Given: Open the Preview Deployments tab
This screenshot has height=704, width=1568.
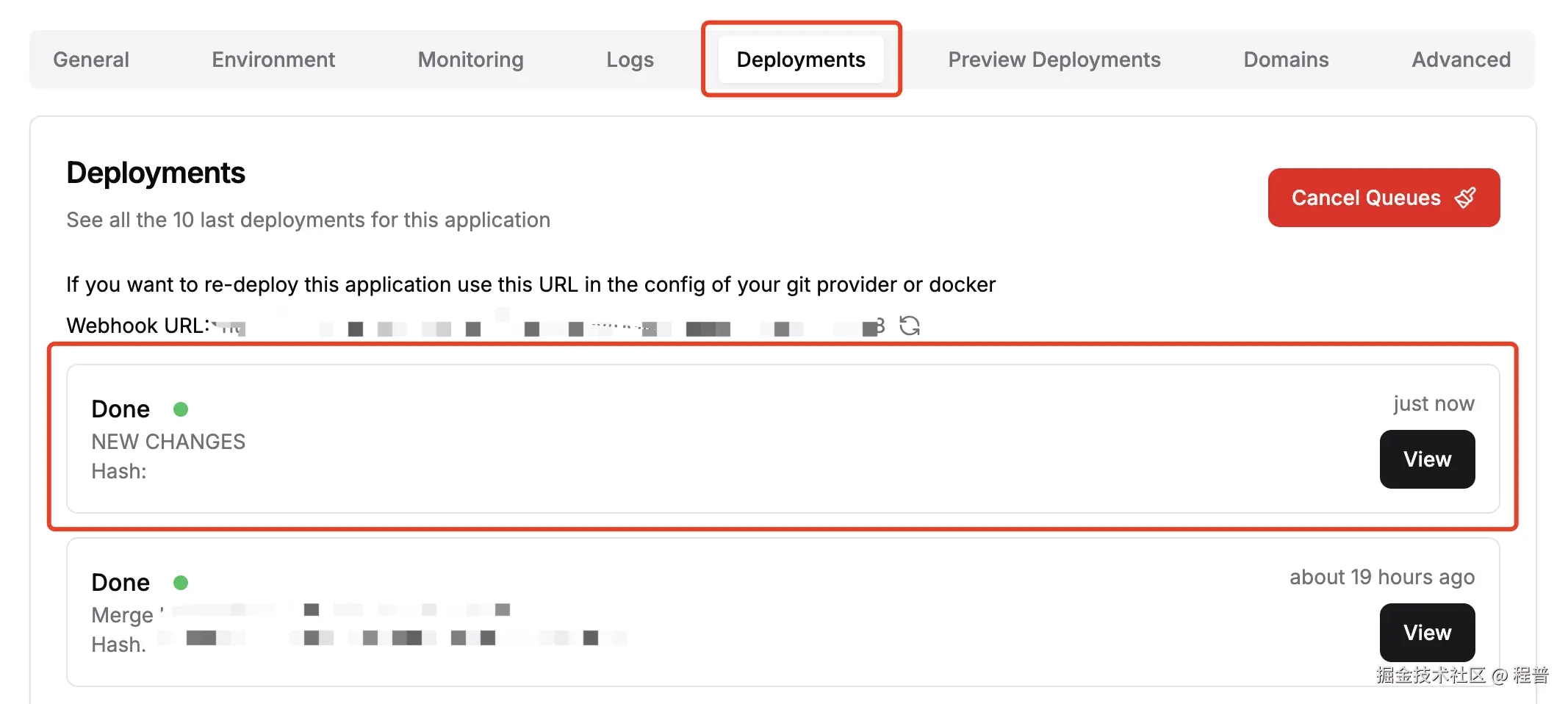Looking at the screenshot, I should (1054, 60).
